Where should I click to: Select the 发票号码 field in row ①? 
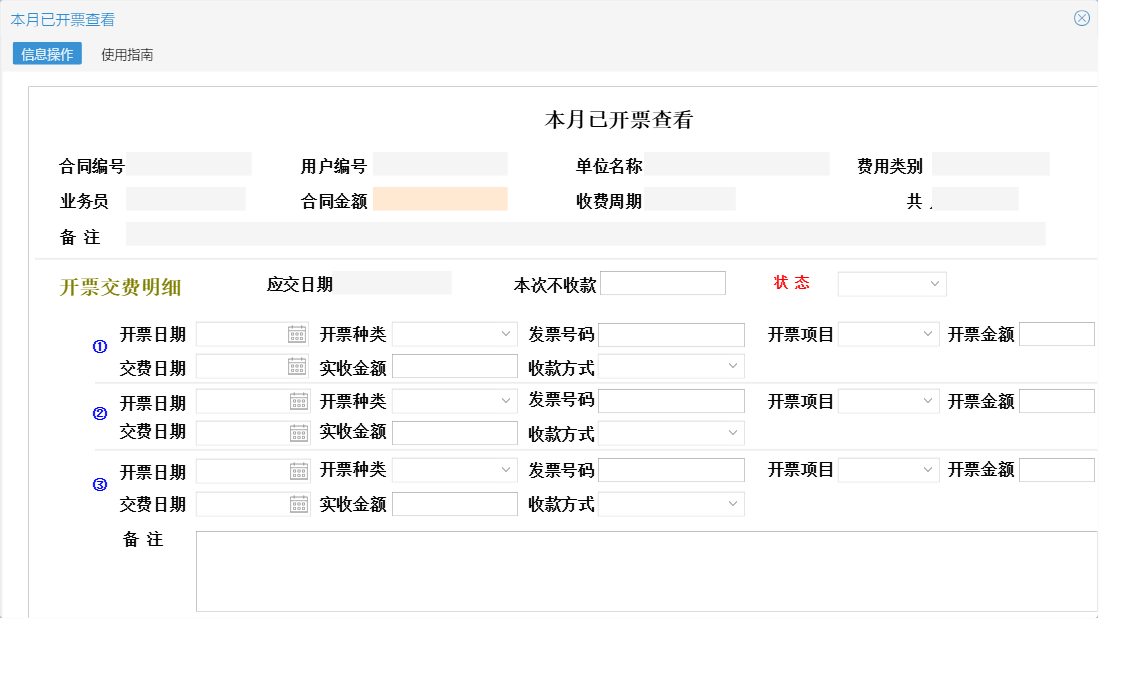tap(671, 334)
